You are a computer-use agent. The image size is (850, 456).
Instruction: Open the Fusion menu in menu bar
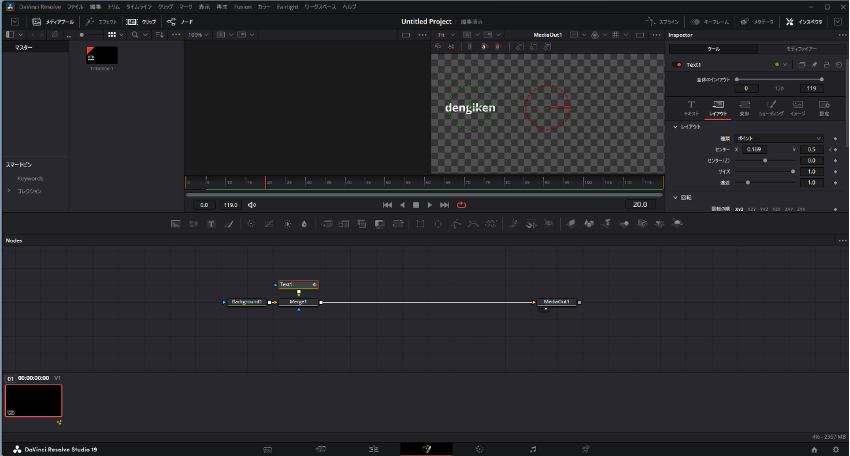click(x=243, y=7)
